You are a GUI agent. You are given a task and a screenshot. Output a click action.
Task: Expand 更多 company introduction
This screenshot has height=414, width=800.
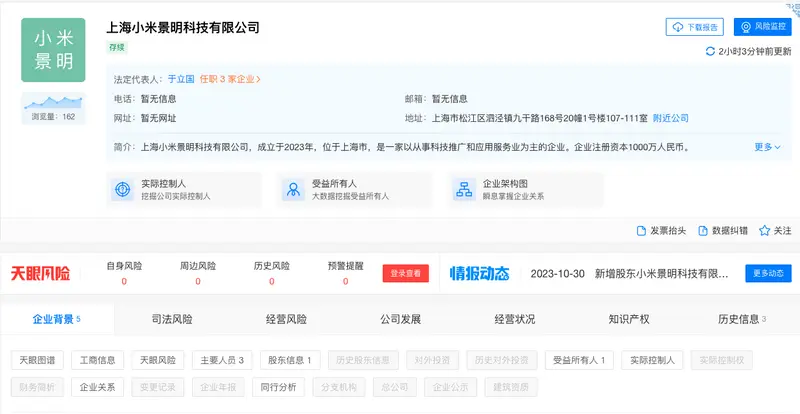click(767, 147)
